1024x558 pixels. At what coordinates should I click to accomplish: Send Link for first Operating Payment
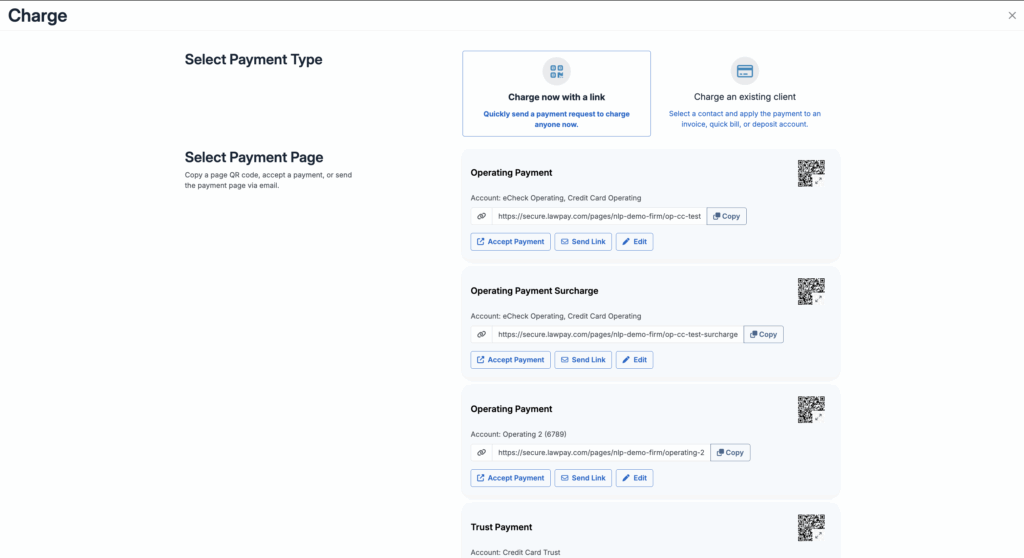click(x=582, y=242)
